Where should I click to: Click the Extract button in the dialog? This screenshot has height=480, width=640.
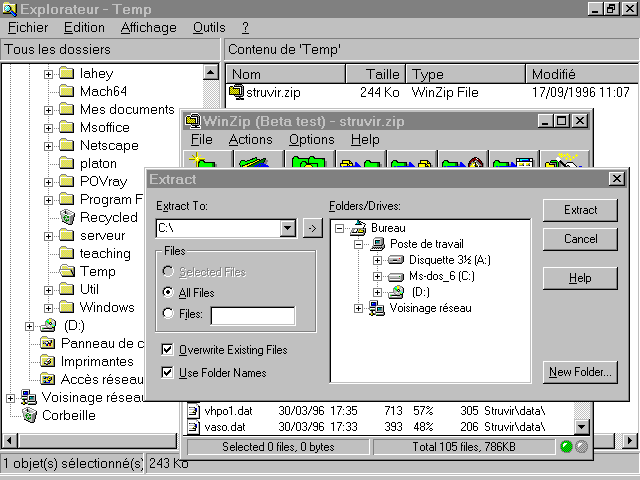click(x=580, y=210)
